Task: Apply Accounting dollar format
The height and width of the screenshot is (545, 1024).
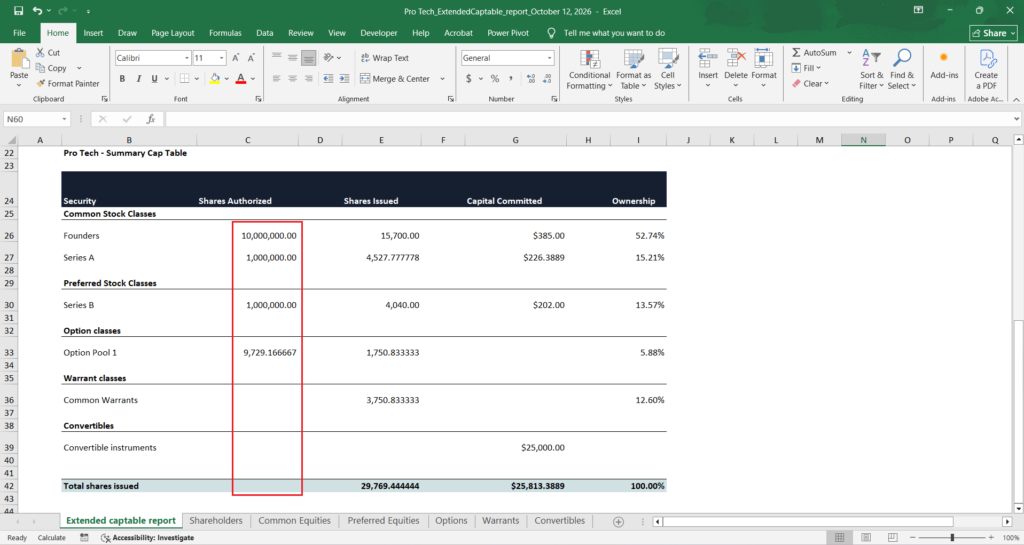Action: 468,78
